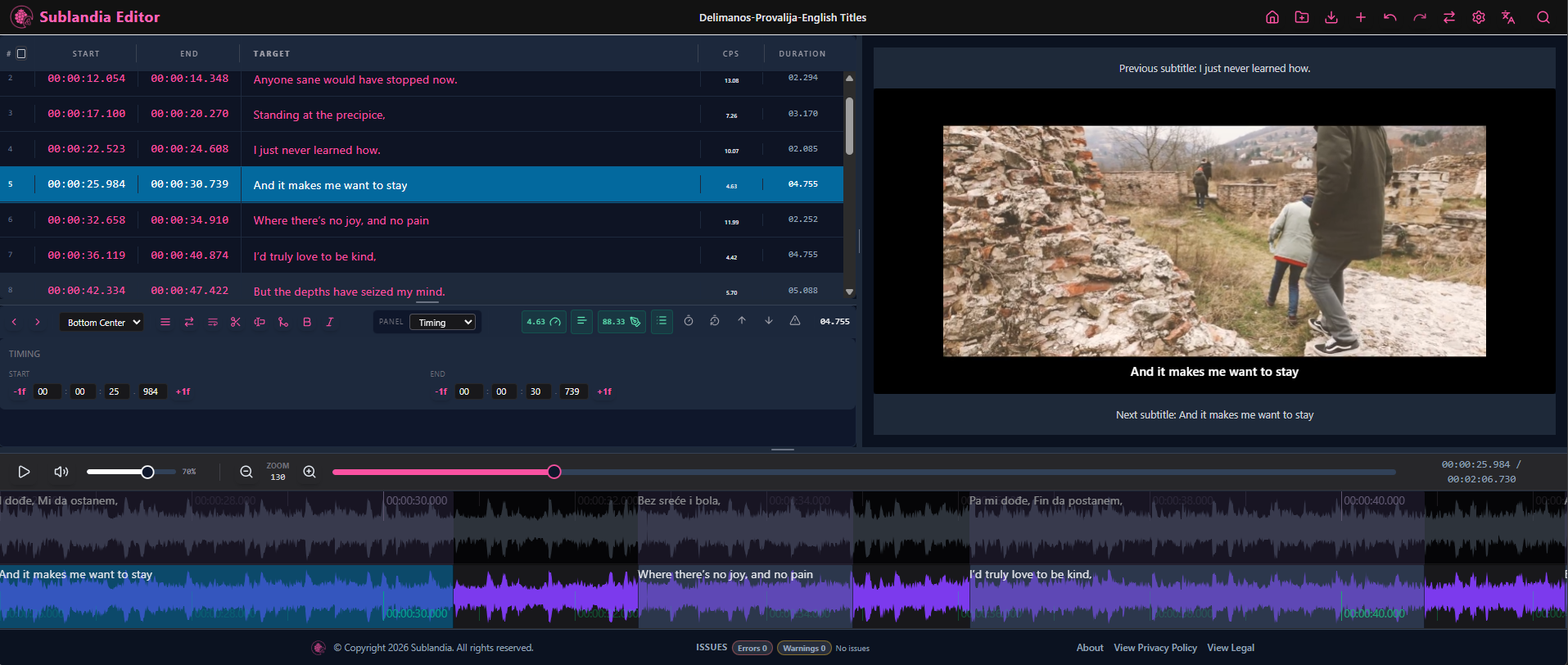The image size is (1568, 665).
Task: Click the timer reset icon
Action: (715, 321)
